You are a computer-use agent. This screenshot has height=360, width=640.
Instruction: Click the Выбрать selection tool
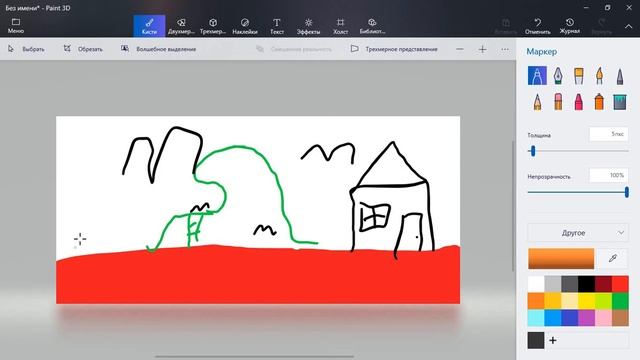tap(26, 49)
